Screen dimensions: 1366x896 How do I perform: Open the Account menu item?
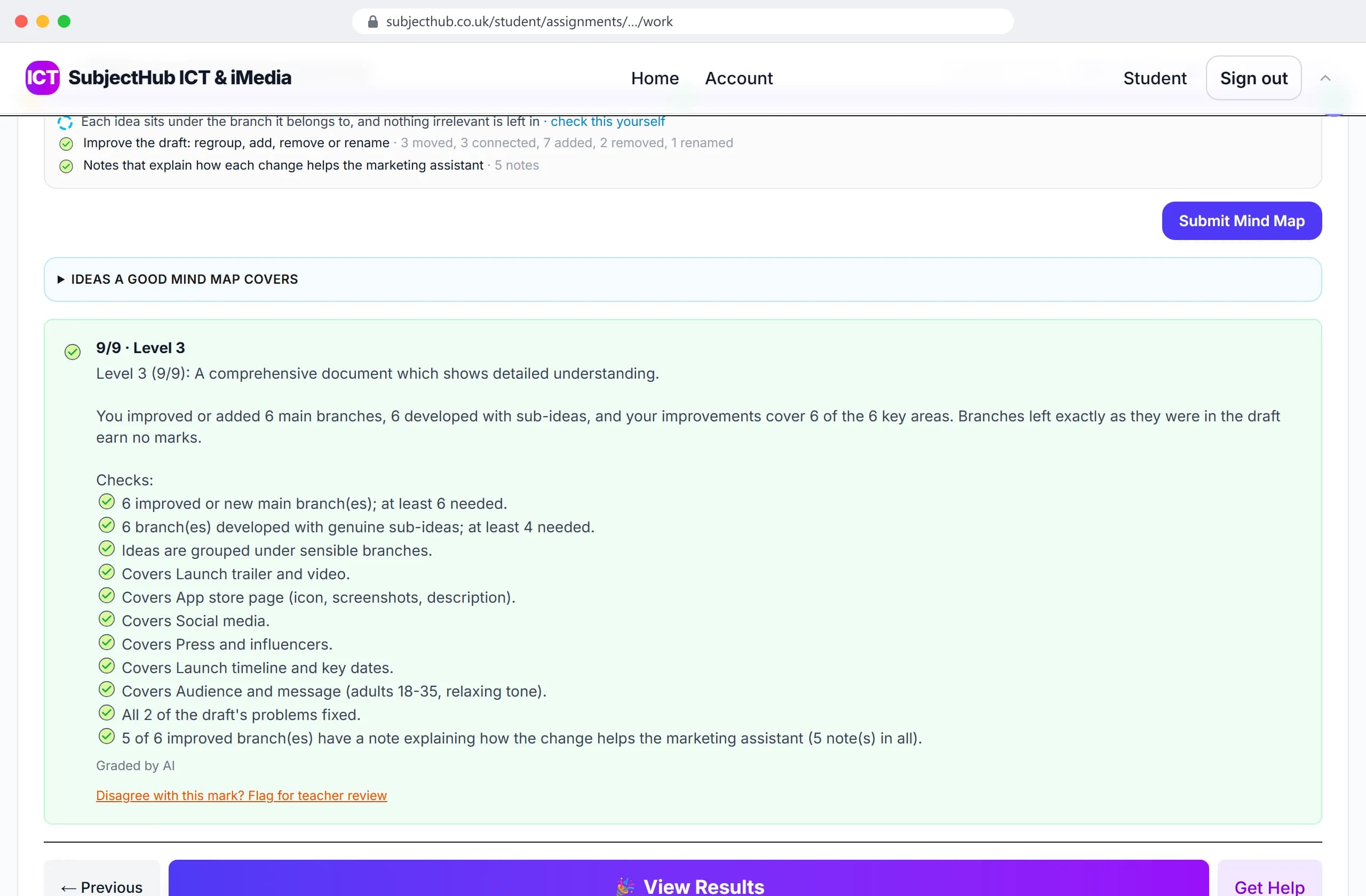point(738,78)
